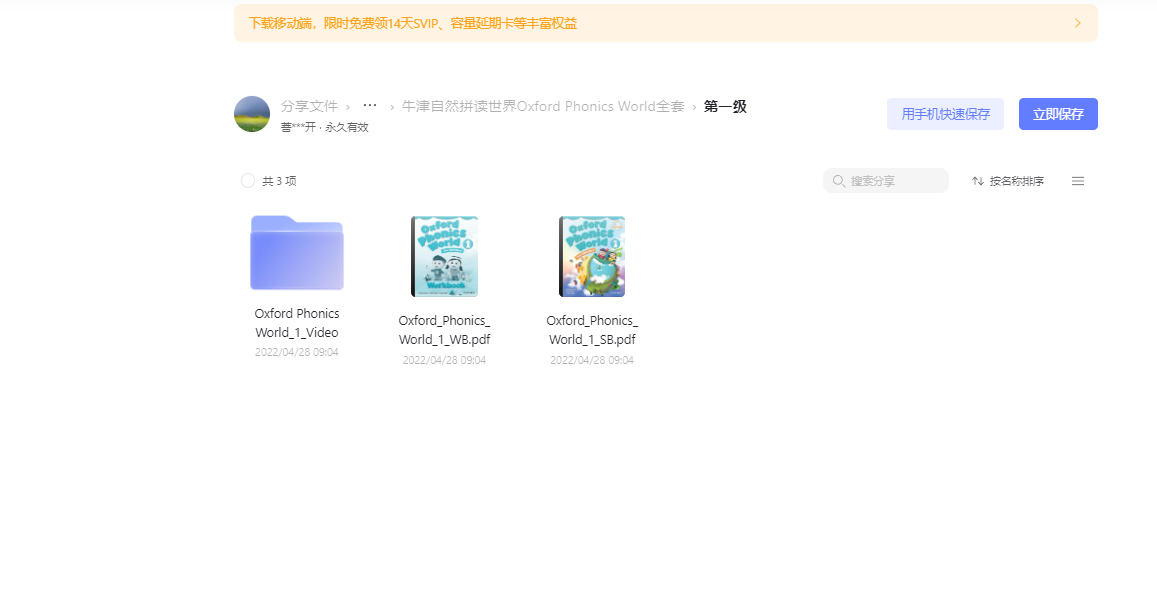Click the magnifier icon in the search box
This screenshot has height=613, width=1157.
click(x=839, y=180)
